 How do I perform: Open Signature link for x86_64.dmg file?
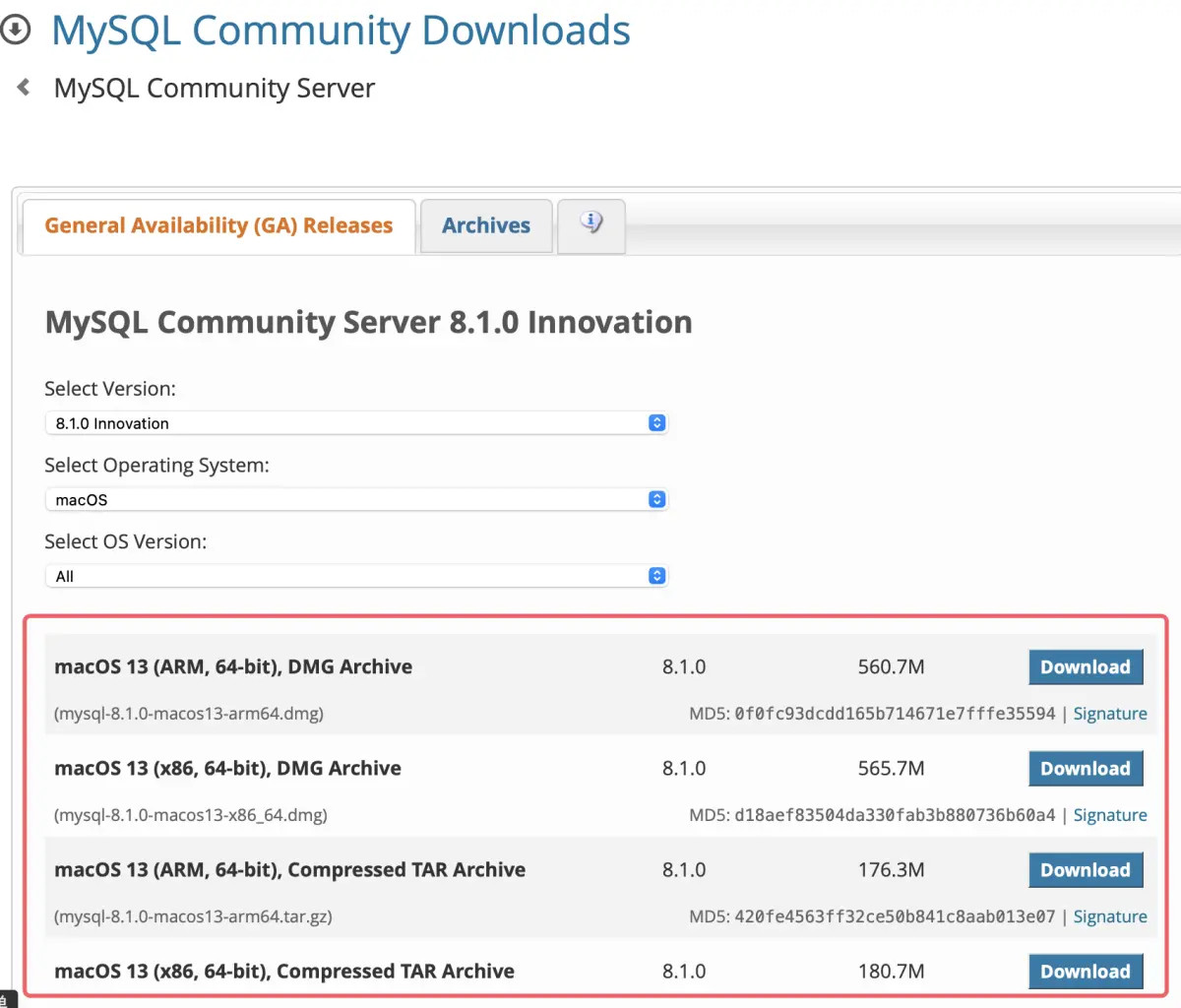point(1110,815)
